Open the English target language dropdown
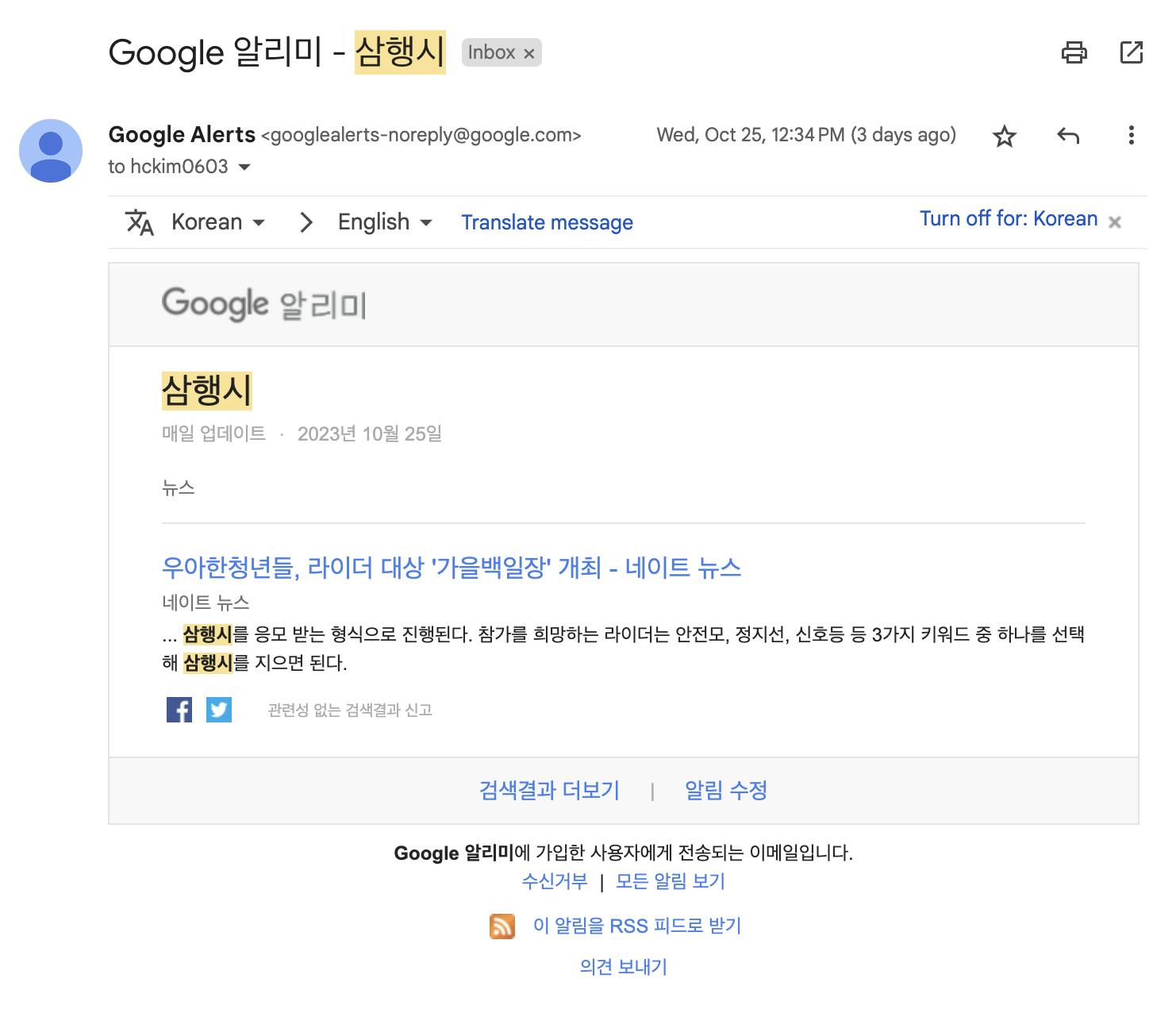The height and width of the screenshot is (1013, 1176). [x=385, y=222]
